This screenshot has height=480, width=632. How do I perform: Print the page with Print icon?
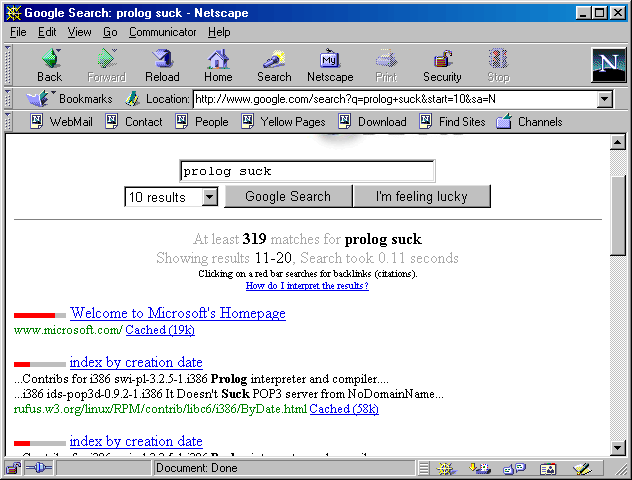click(x=386, y=65)
